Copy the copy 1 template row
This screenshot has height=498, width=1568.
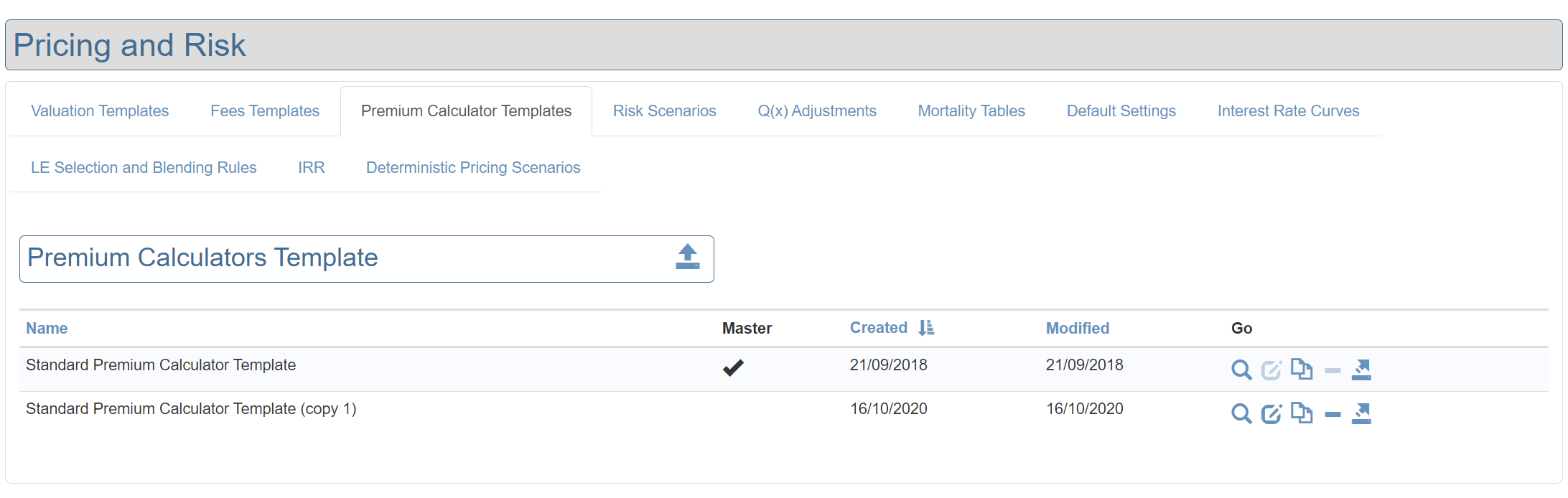tap(1301, 413)
